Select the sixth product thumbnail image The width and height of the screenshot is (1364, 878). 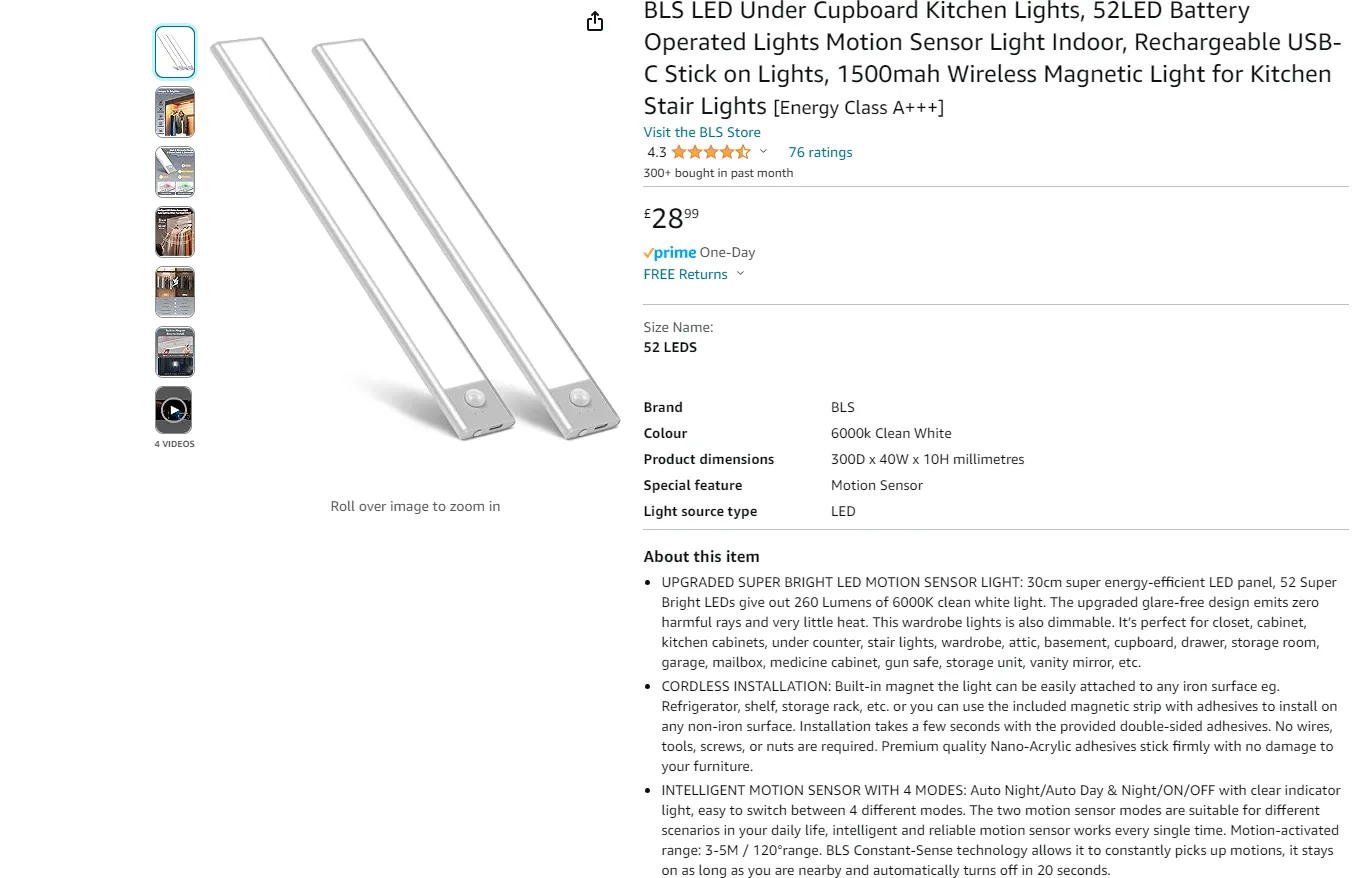[x=174, y=352]
